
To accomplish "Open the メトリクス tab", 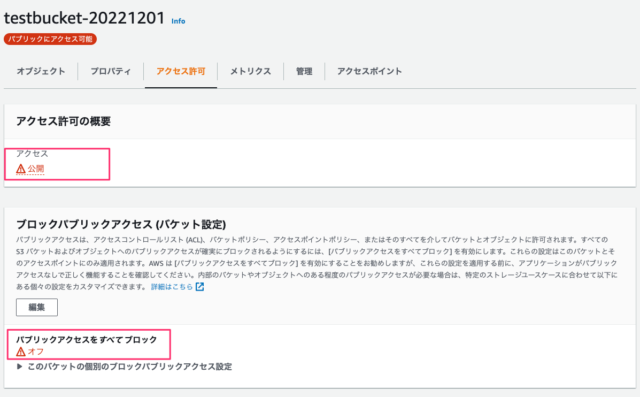I will coord(251,71).
